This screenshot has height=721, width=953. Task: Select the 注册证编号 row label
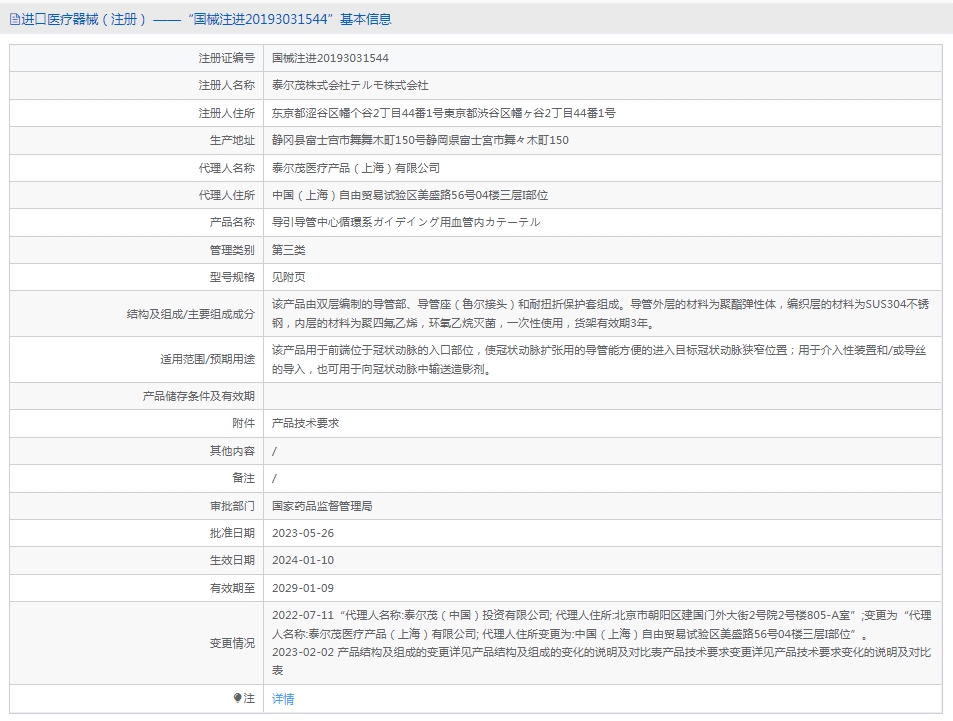click(x=227, y=58)
